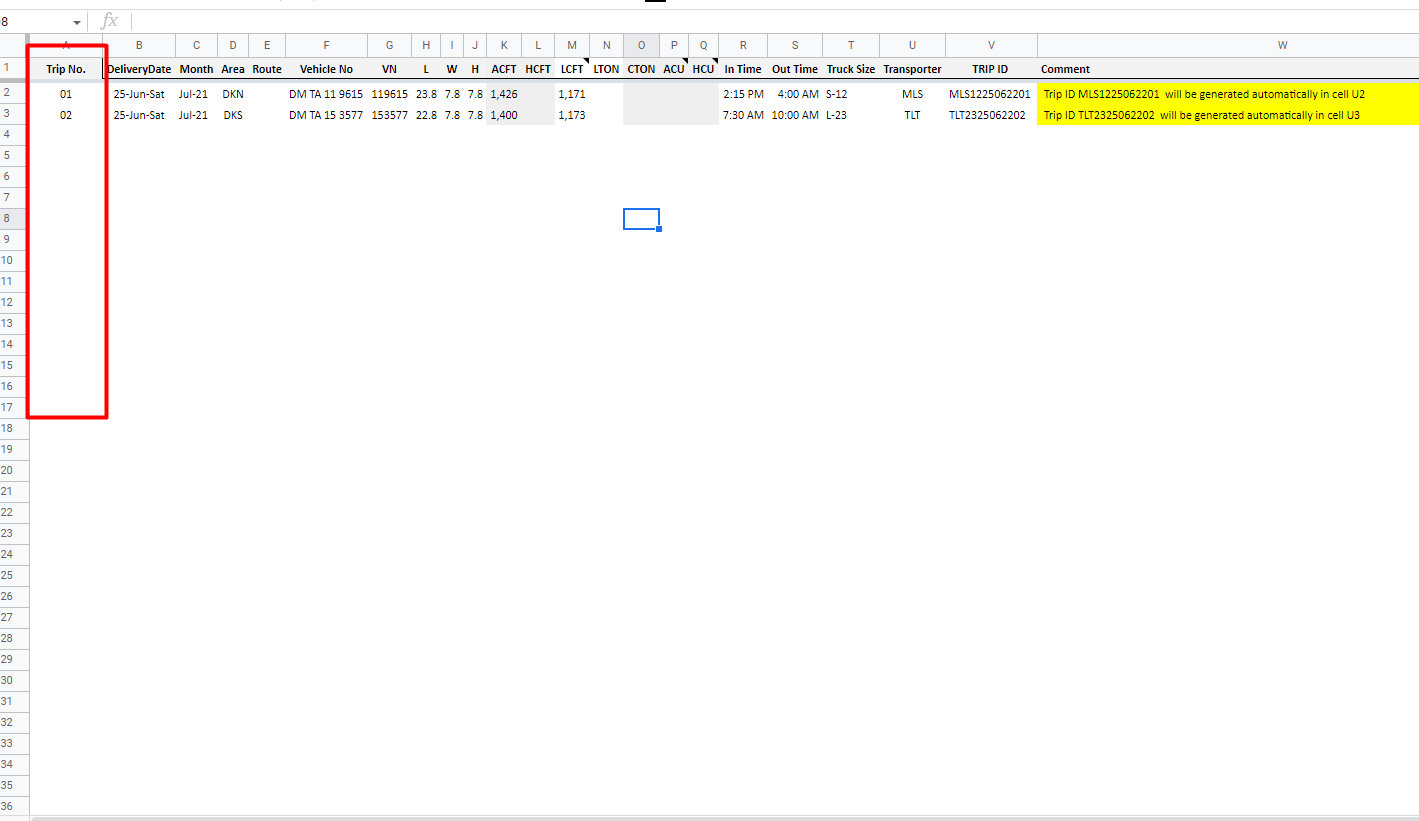Select the Out Time cell '10:00 AM'
The height and width of the screenshot is (821, 1419).
795,115
